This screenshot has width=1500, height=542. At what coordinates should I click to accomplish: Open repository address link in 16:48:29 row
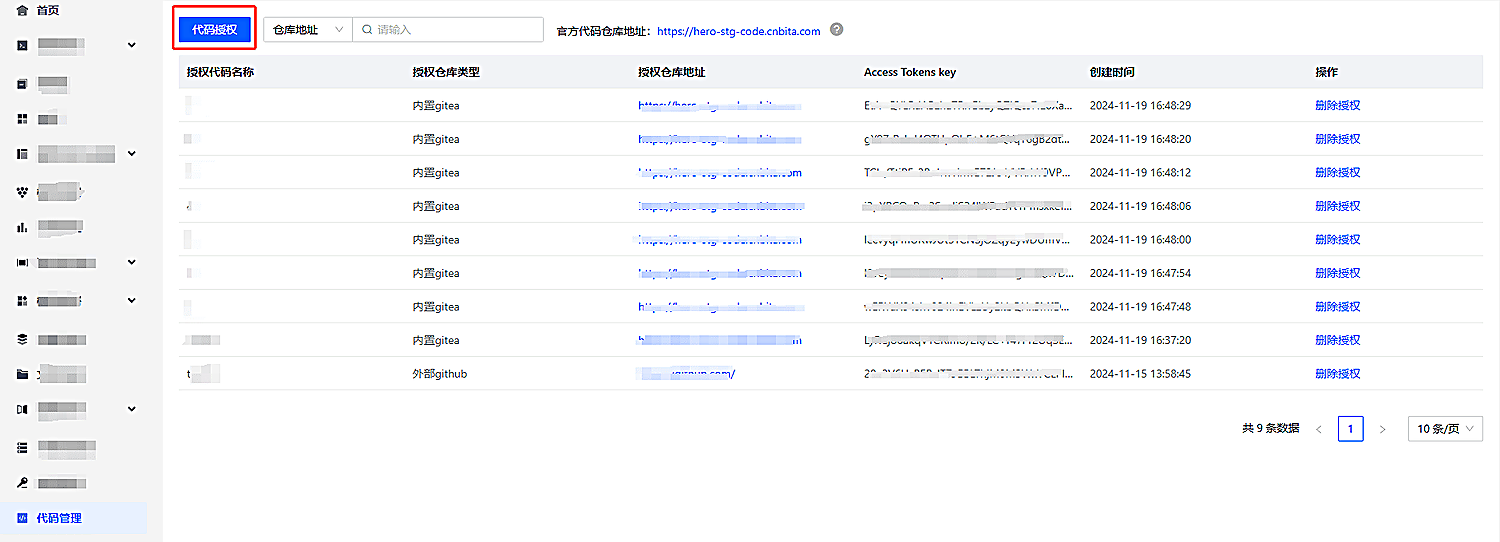point(720,105)
